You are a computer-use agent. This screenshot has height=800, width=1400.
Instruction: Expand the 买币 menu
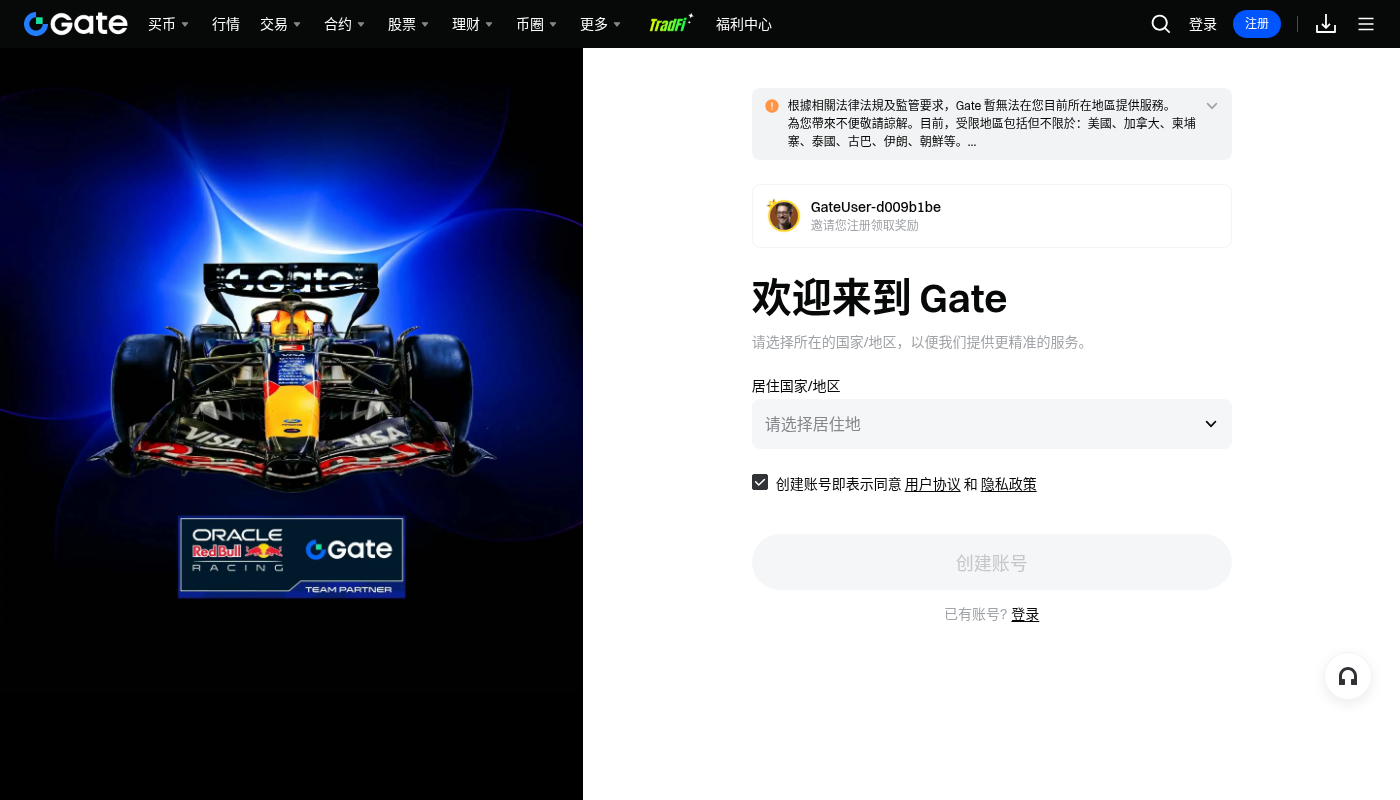point(168,24)
